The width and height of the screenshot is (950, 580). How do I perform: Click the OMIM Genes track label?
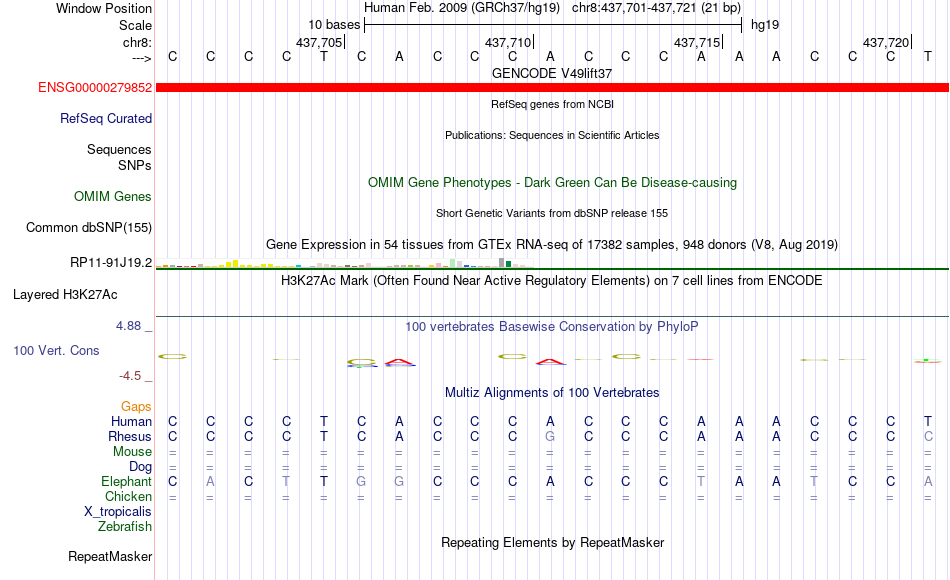[x=112, y=196]
